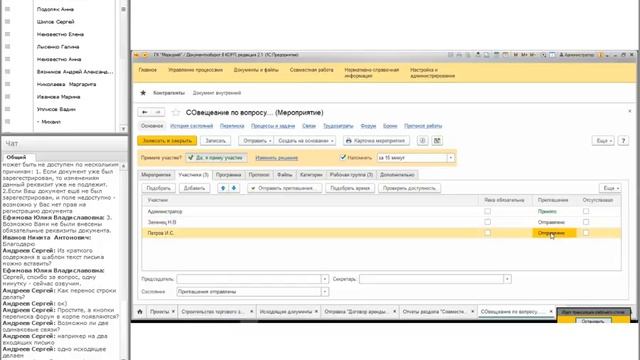The image size is (640, 360).
Task: Expand the Состояние dropdown arrow
Action: click(325, 292)
